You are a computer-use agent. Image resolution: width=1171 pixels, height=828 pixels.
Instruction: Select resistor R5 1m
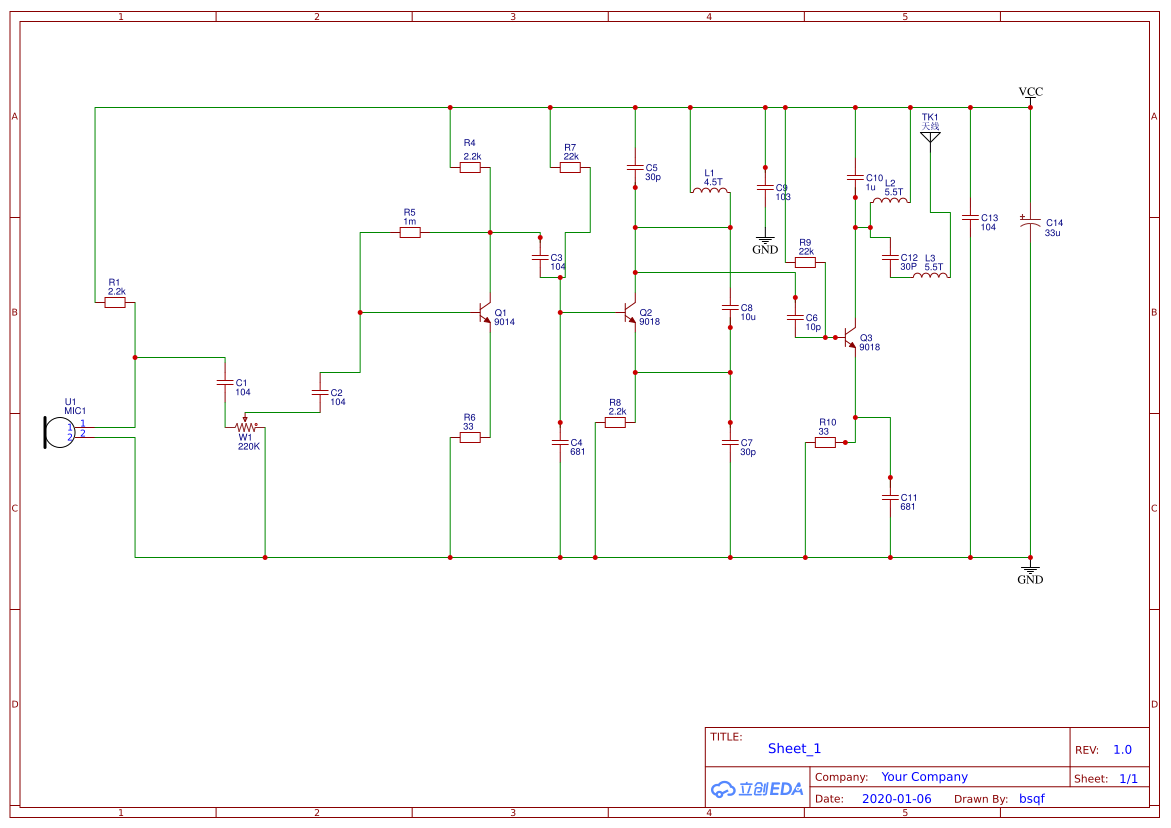410,232
